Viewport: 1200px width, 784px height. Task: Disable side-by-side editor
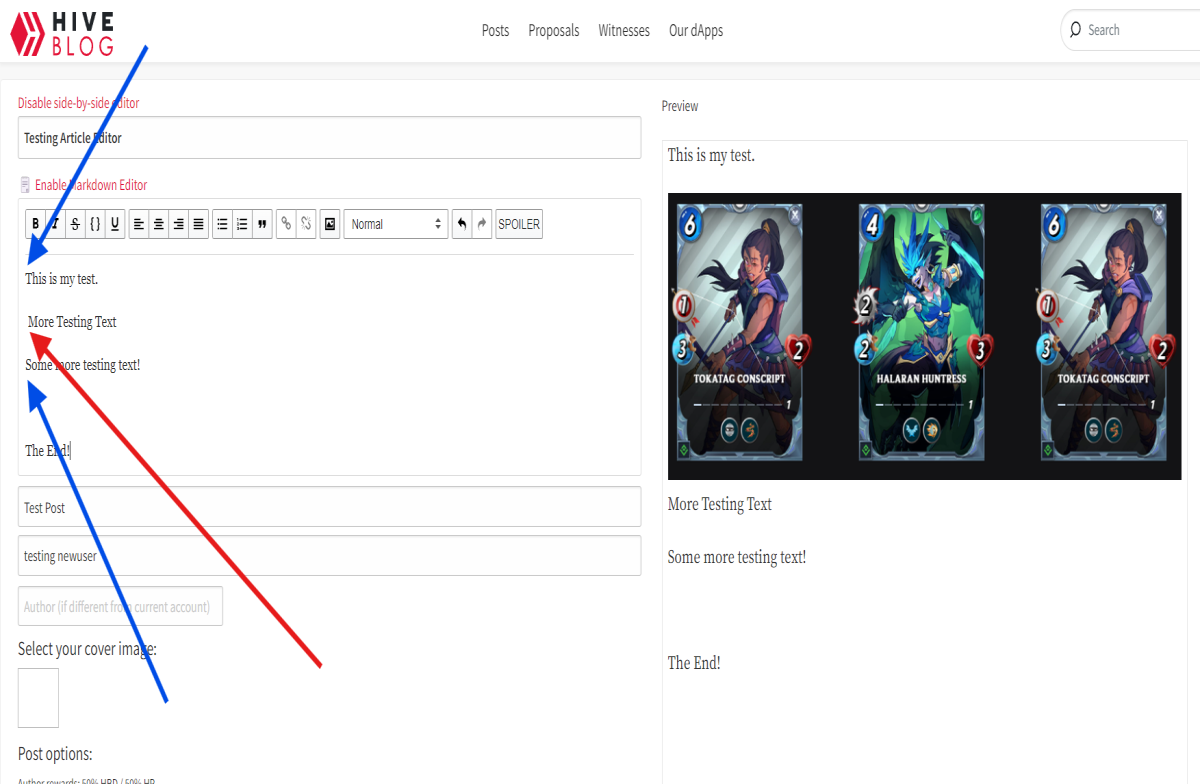point(79,103)
